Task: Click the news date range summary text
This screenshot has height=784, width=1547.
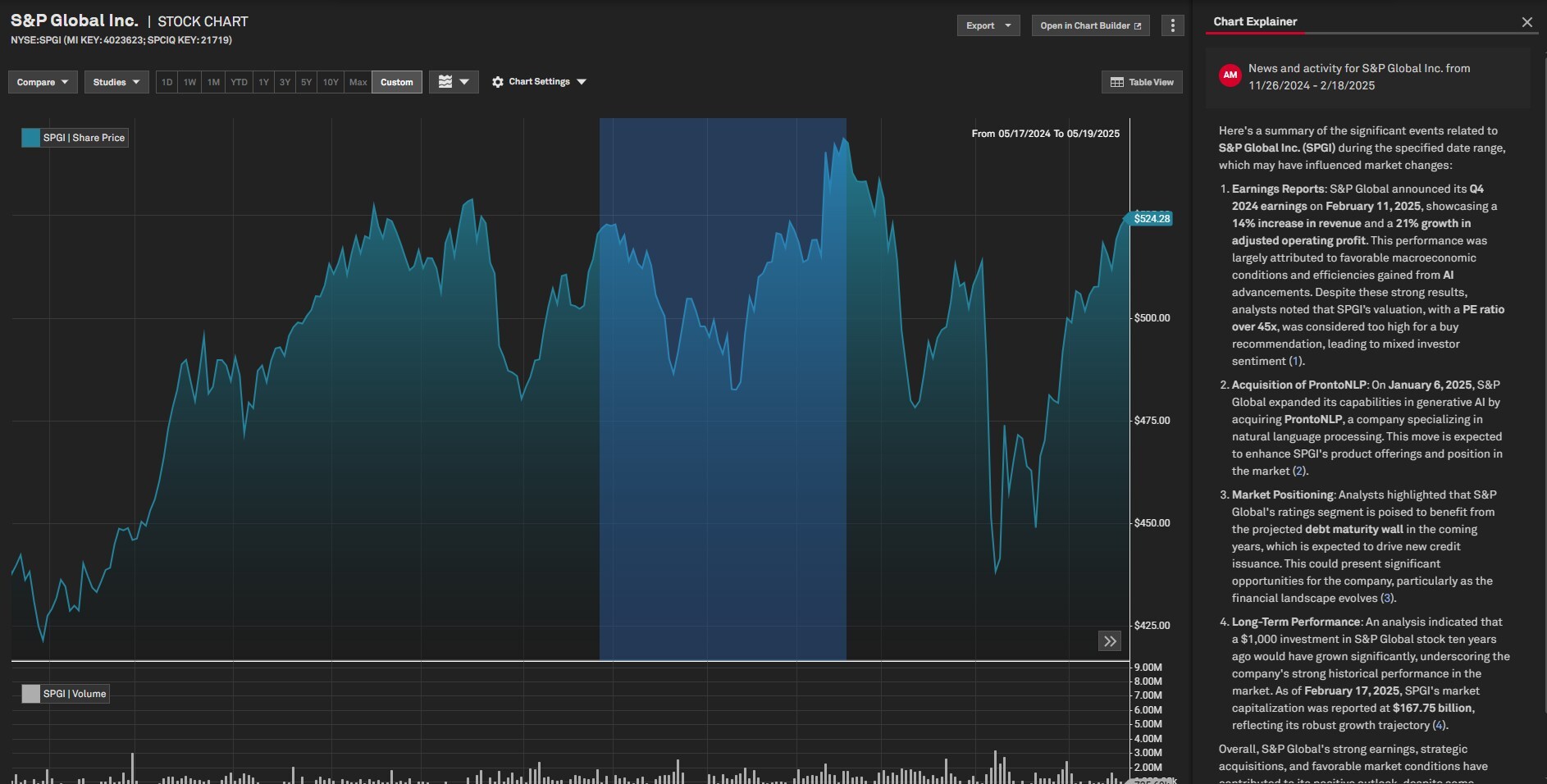Action: click(x=1359, y=76)
